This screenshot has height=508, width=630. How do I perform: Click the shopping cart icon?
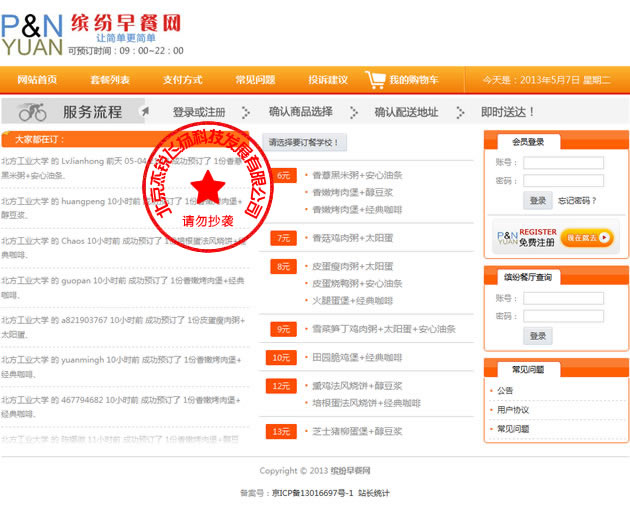point(375,80)
